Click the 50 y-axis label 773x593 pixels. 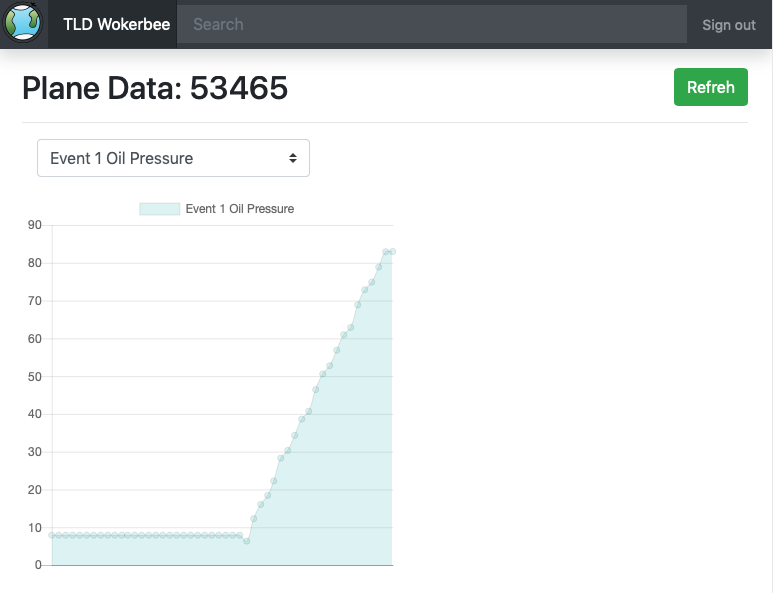tap(35, 377)
